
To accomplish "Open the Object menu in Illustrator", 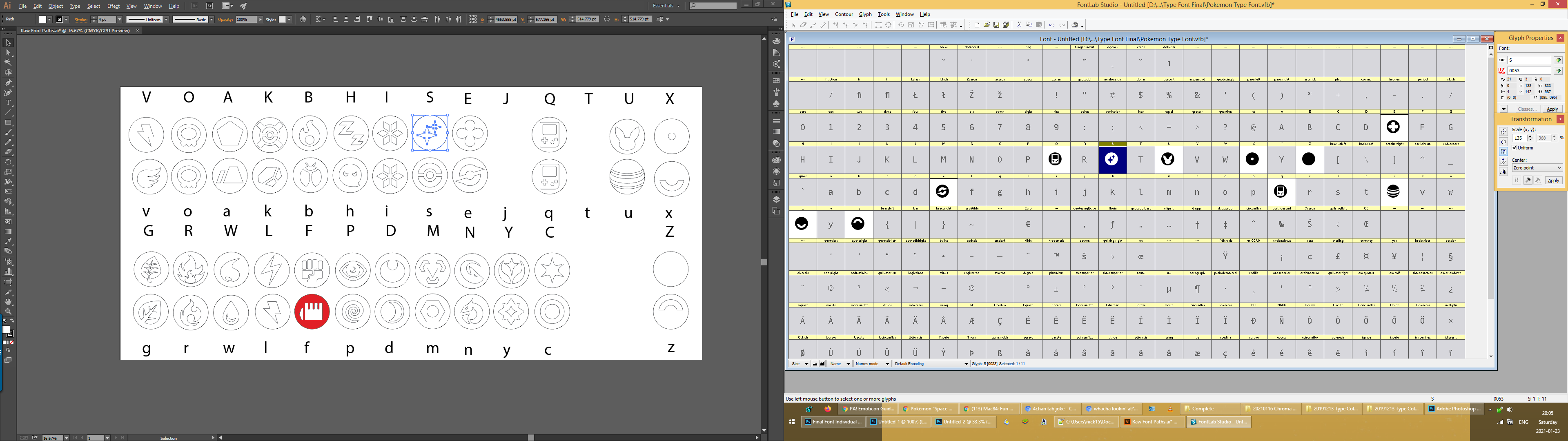I will pyautogui.click(x=56, y=6).
